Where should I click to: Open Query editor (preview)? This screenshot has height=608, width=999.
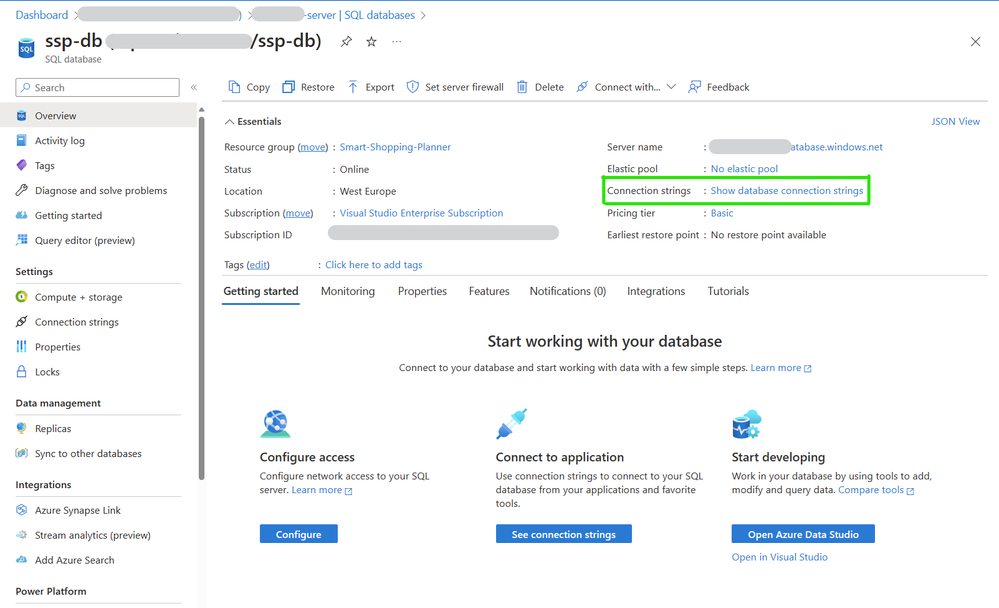[85, 240]
